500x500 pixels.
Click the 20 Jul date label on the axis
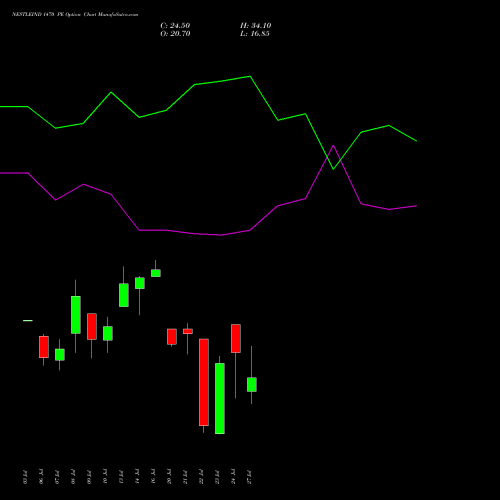point(169,477)
